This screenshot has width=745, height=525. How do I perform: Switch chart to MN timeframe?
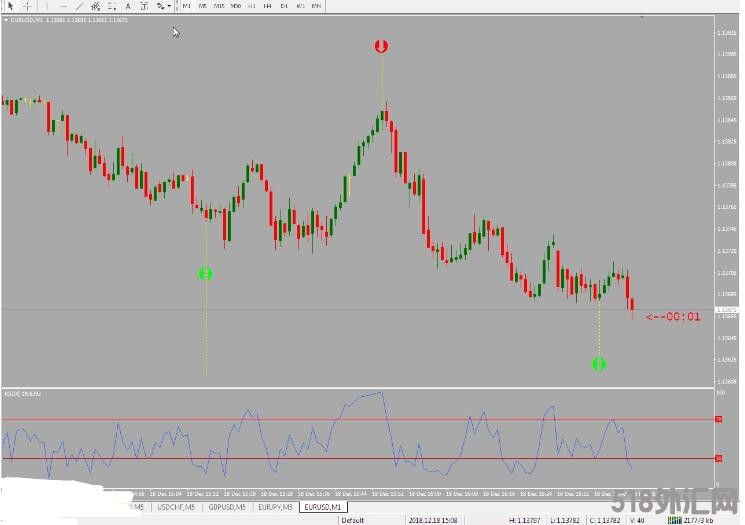pyautogui.click(x=316, y=6)
